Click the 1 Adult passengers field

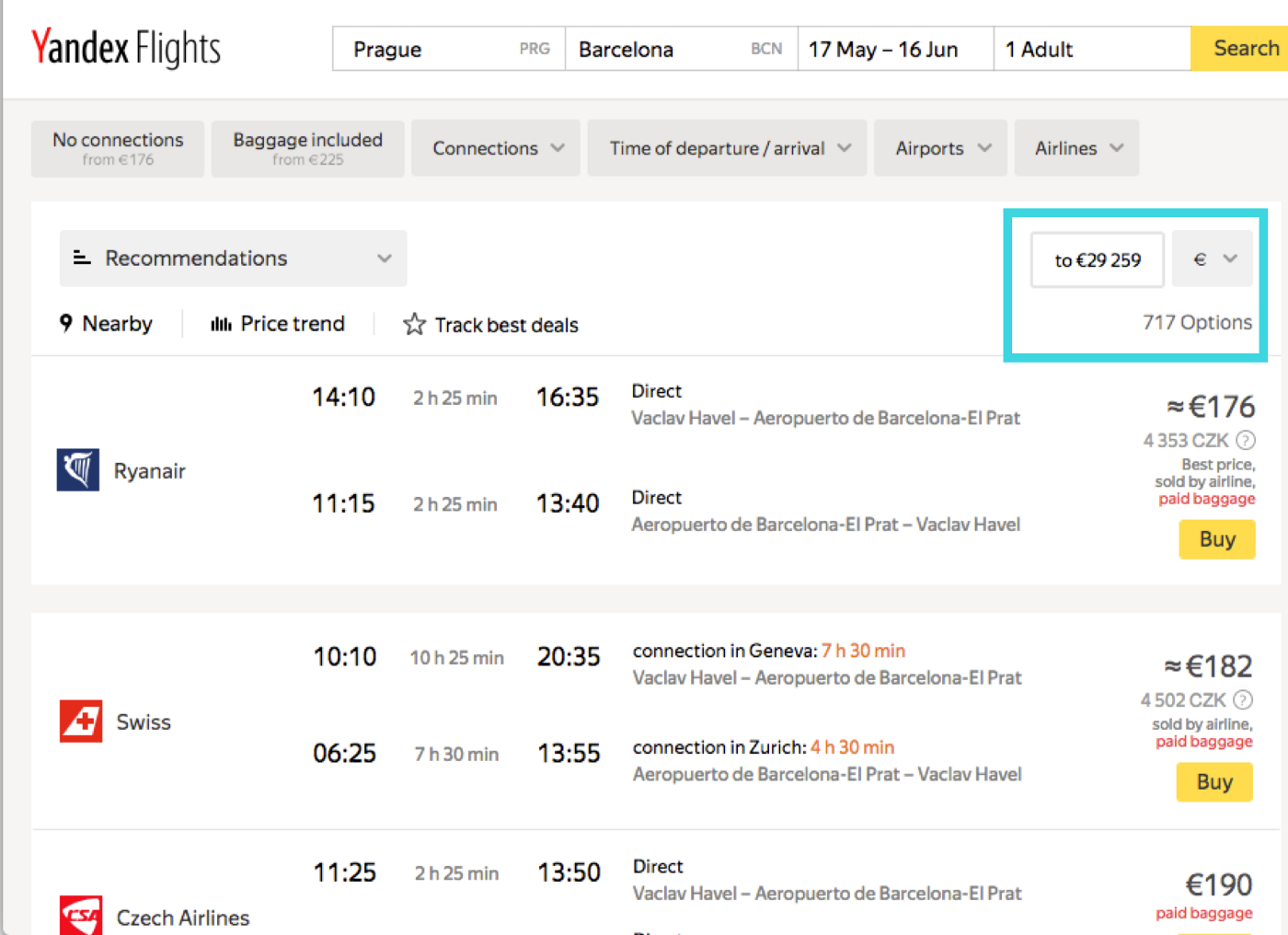pyautogui.click(x=1092, y=49)
